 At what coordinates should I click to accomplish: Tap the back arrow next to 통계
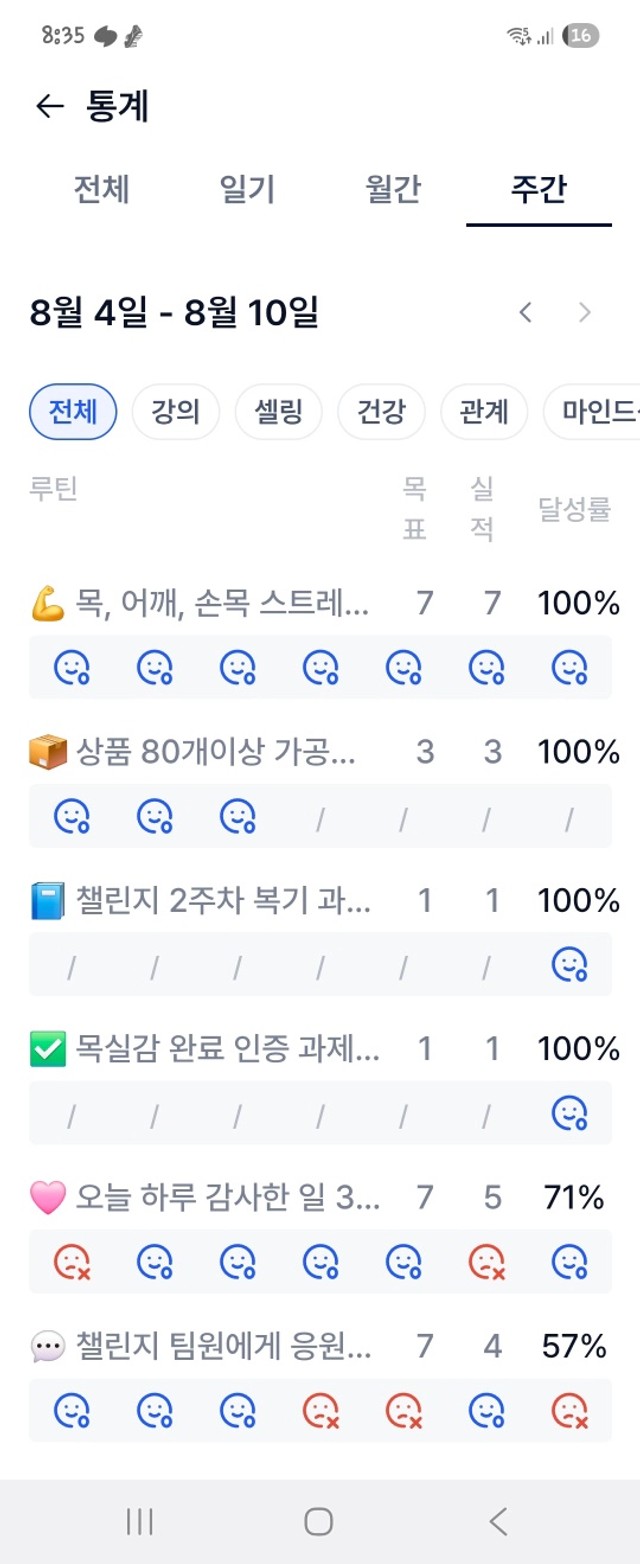(49, 106)
